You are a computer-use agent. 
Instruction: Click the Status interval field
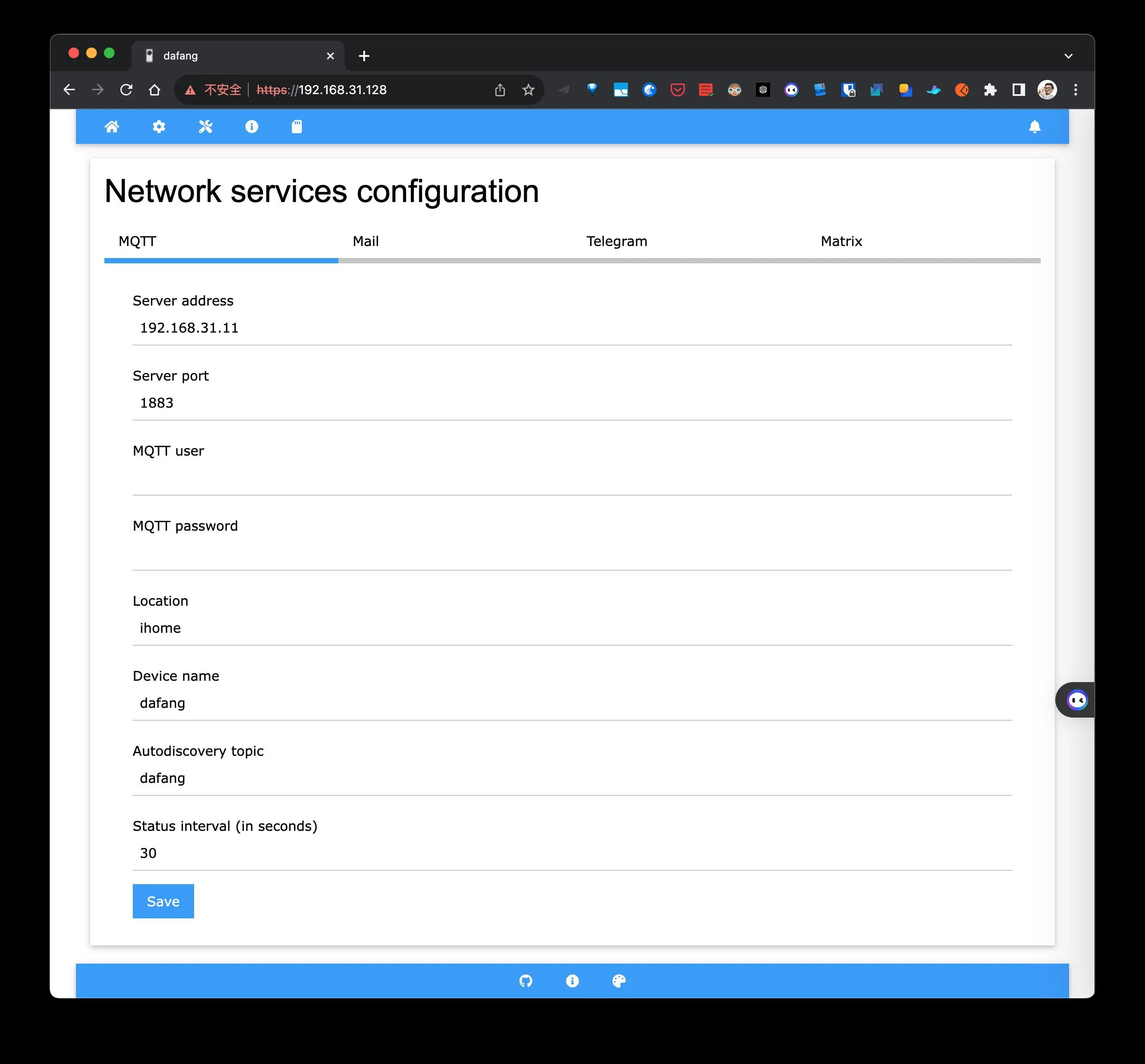[571, 853]
